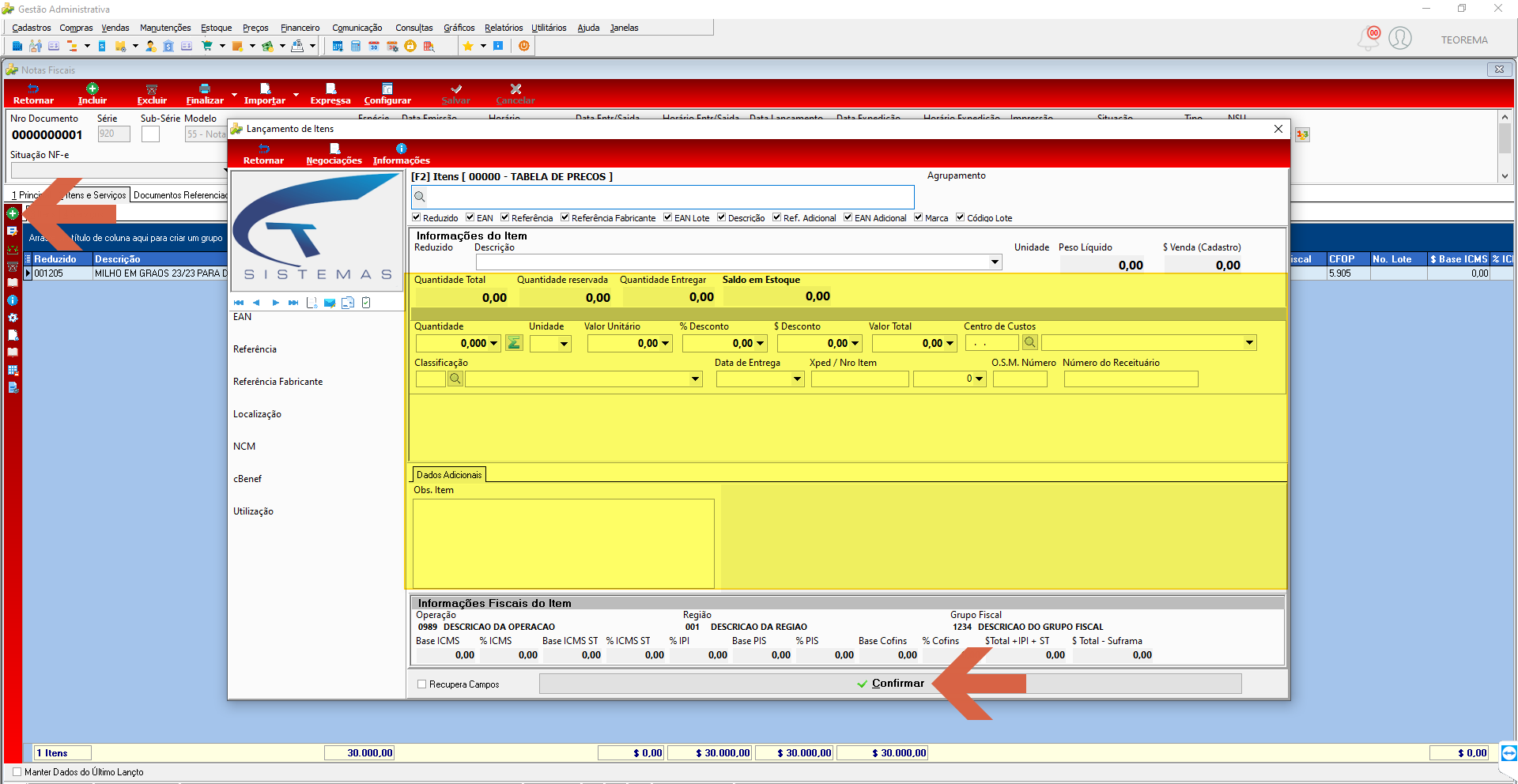Click the Confirmar button
This screenshot has width=1518, height=784.
click(x=890, y=684)
